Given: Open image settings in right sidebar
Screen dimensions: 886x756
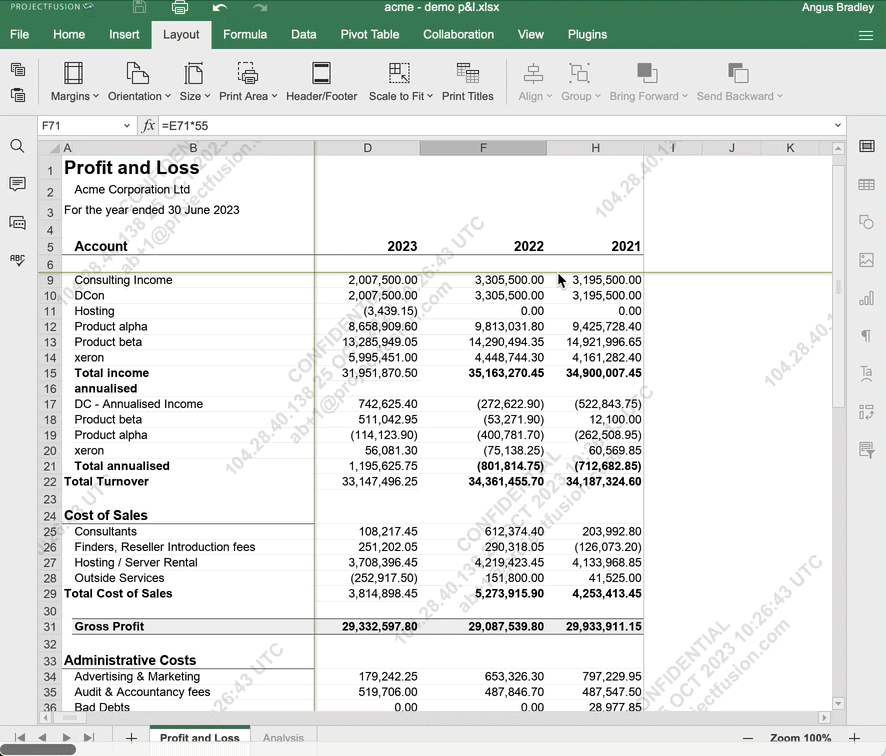Looking at the screenshot, I should (x=866, y=260).
